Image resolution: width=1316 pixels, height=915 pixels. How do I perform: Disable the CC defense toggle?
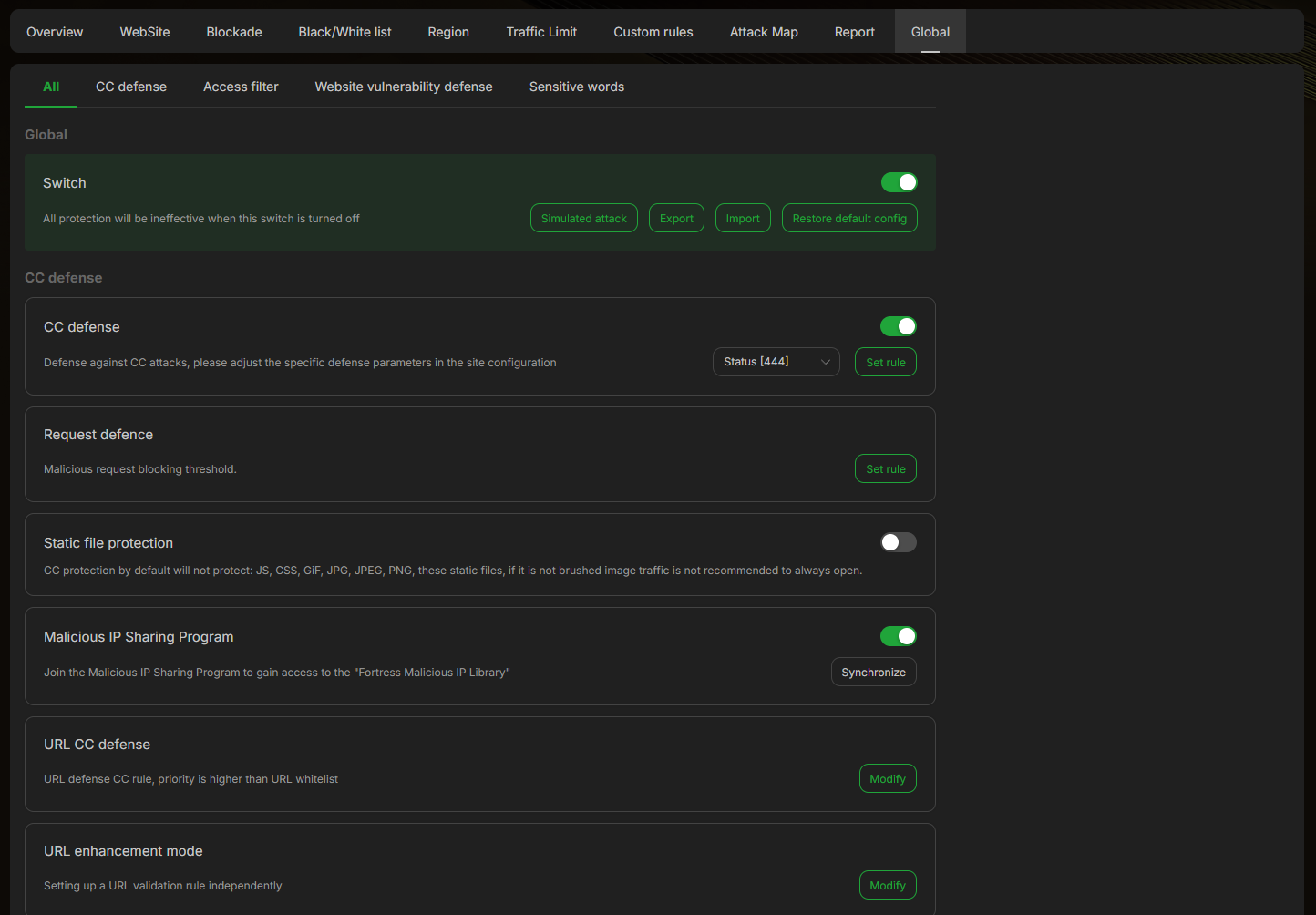(x=898, y=326)
